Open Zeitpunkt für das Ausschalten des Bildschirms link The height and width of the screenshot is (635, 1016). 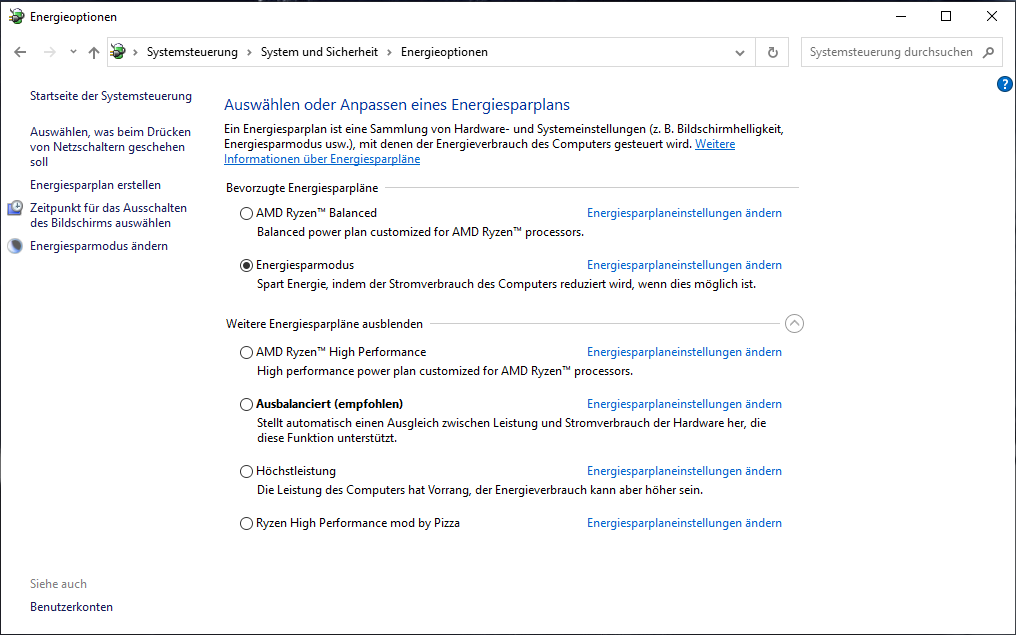coord(108,215)
